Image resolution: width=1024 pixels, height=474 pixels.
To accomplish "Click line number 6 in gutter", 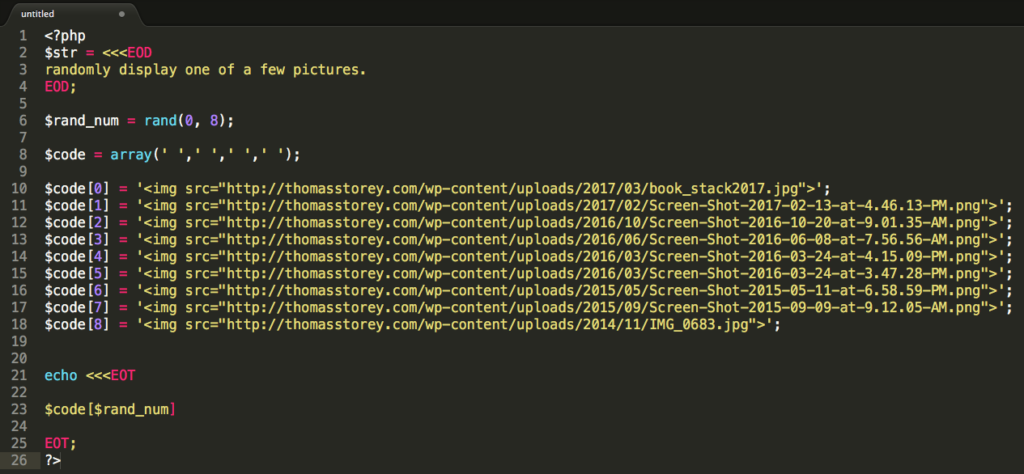I will tap(24, 121).
